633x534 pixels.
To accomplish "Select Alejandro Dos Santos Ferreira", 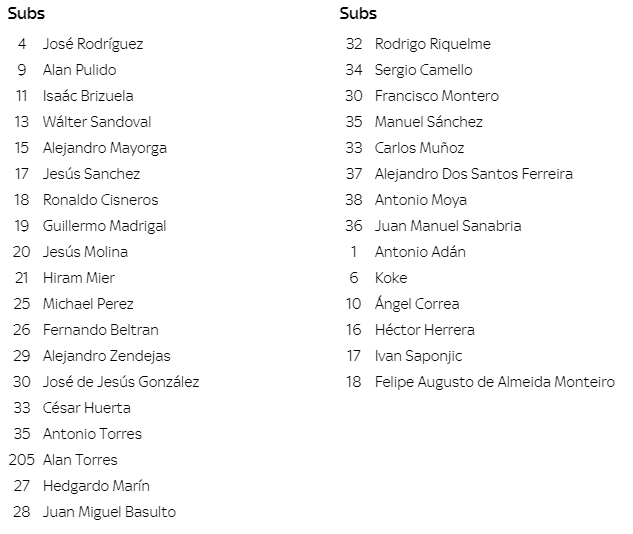I will (x=473, y=174).
